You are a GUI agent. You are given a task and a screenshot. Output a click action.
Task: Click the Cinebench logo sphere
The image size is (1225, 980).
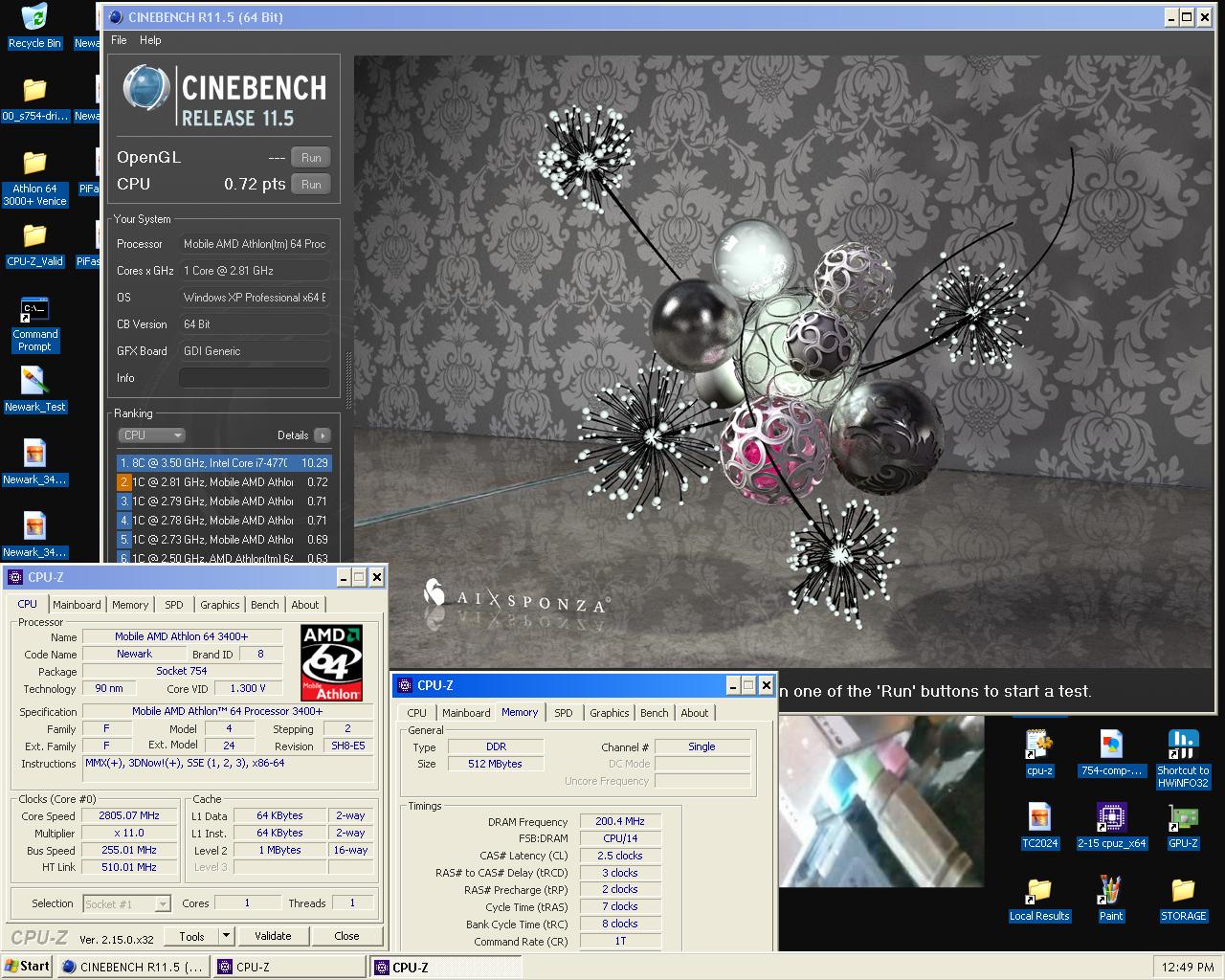(x=146, y=89)
